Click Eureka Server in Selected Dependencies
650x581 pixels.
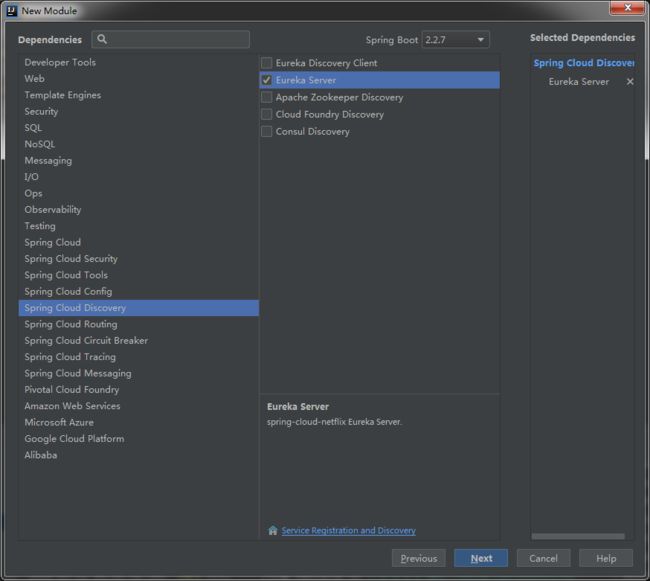click(x=579, y=82)
